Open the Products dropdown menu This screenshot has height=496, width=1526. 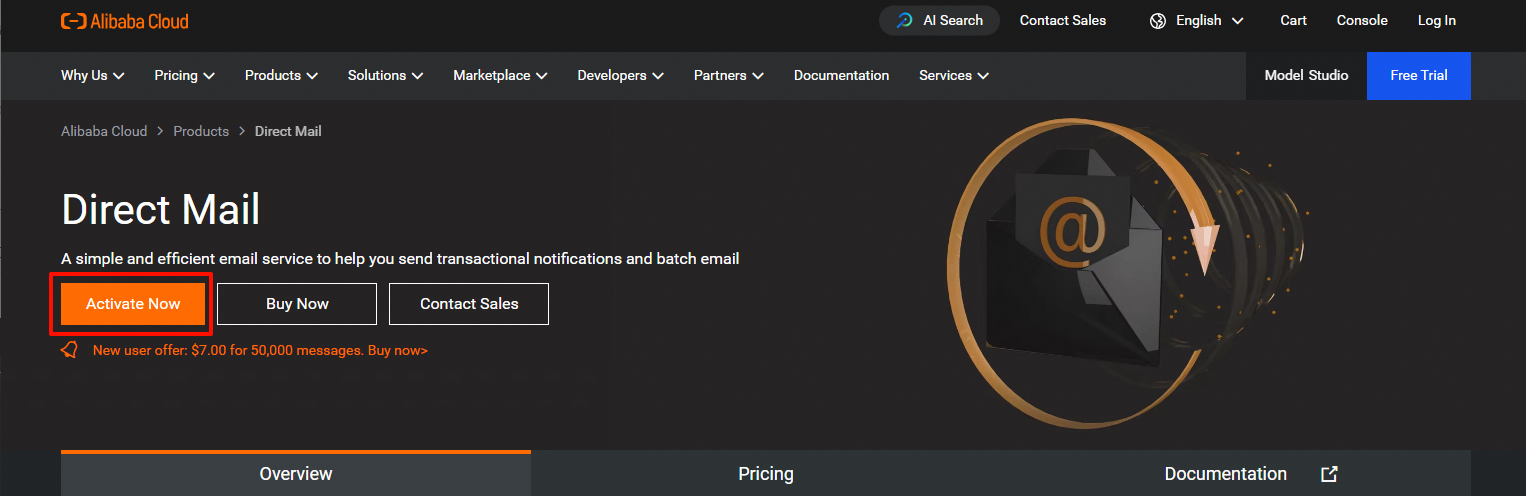tap(281, 75)
